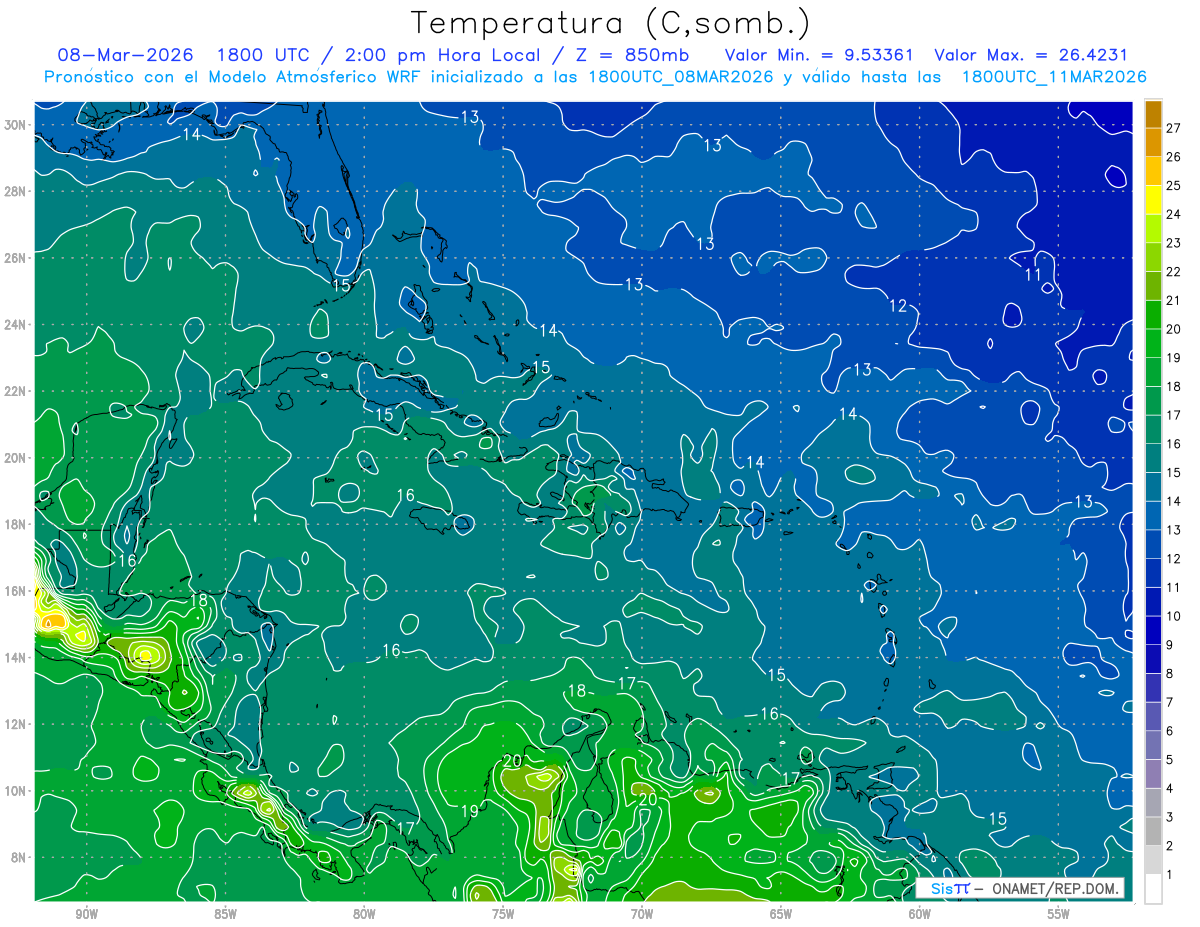1200x927 pixels.
Task: Click the contour label "11" on the map
Action: pos(1033,274)
